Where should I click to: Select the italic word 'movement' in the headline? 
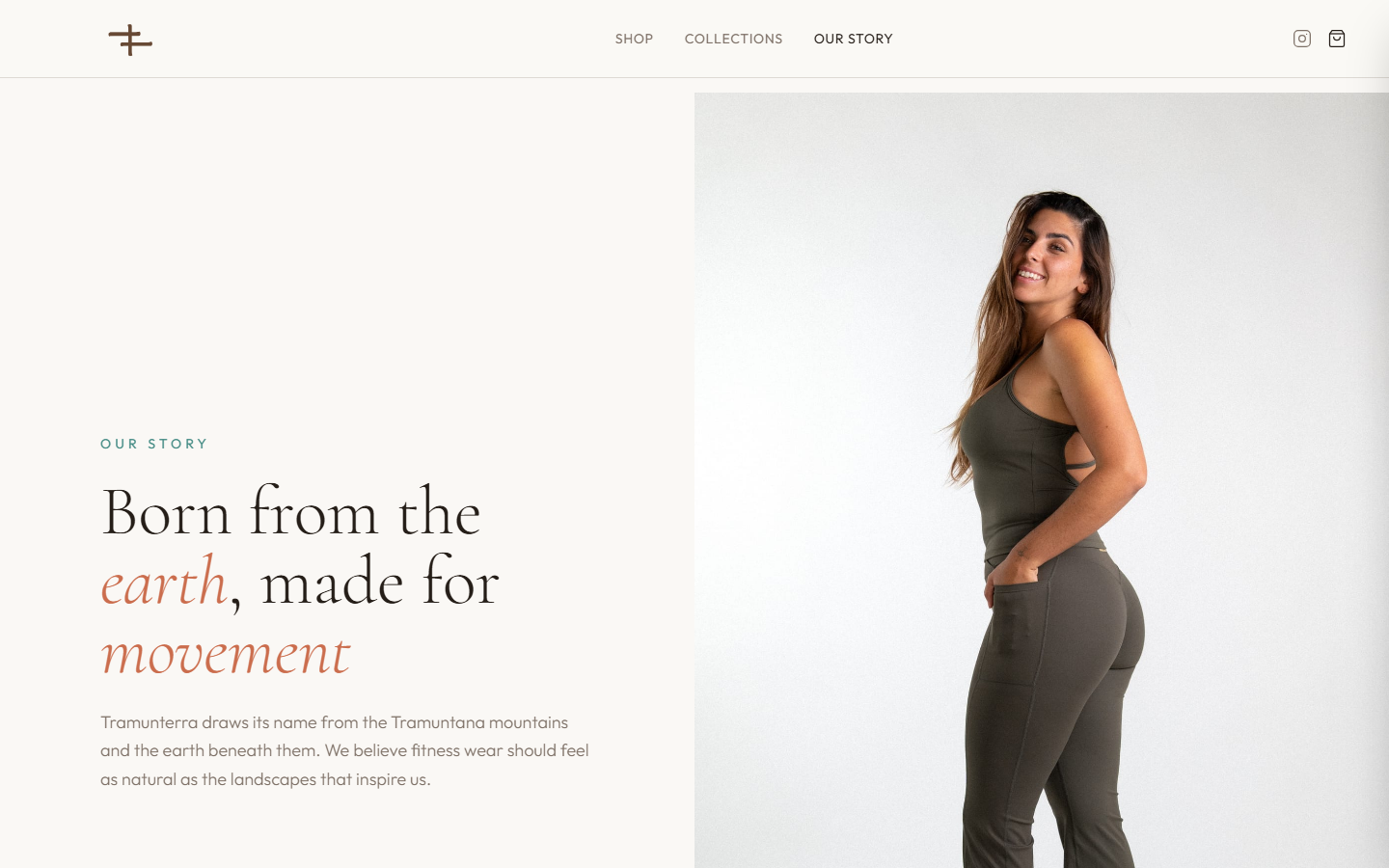pos(226,654)
